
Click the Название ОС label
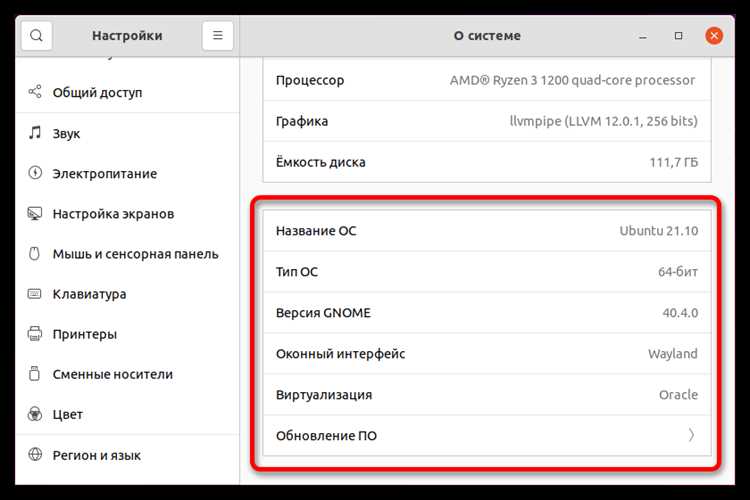click(316, 231)
